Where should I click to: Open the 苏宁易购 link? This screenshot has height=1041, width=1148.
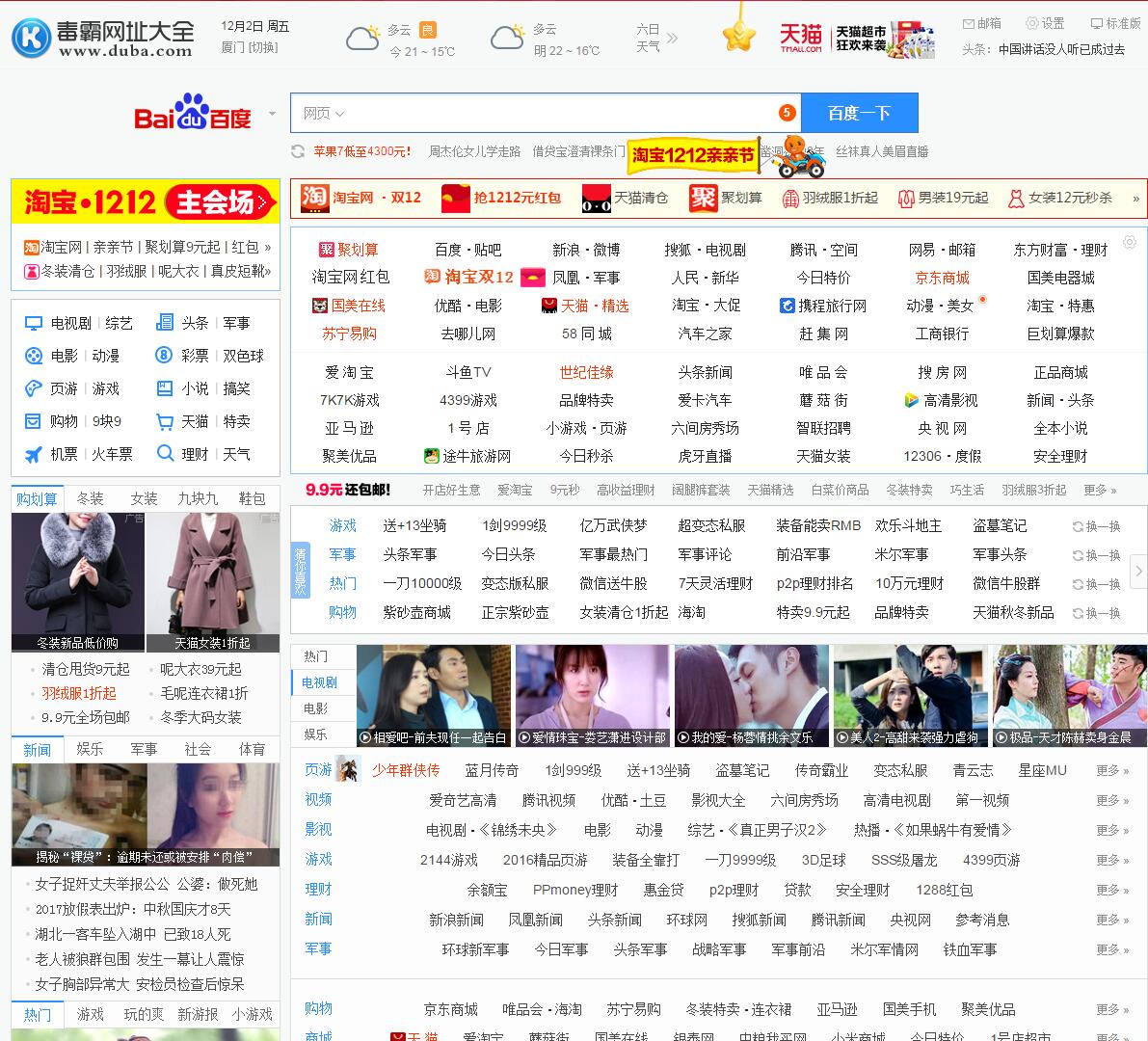pos(349,334)
